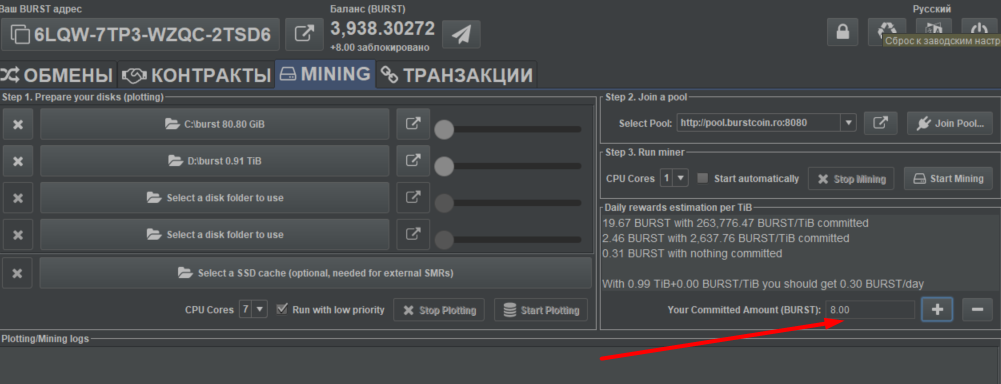The width and height of the screenshot is (1001, 384).
Task: Click '19.67 BURST with 263,776.47 BURST/TiB committed' line
Action: click(735, 223)
